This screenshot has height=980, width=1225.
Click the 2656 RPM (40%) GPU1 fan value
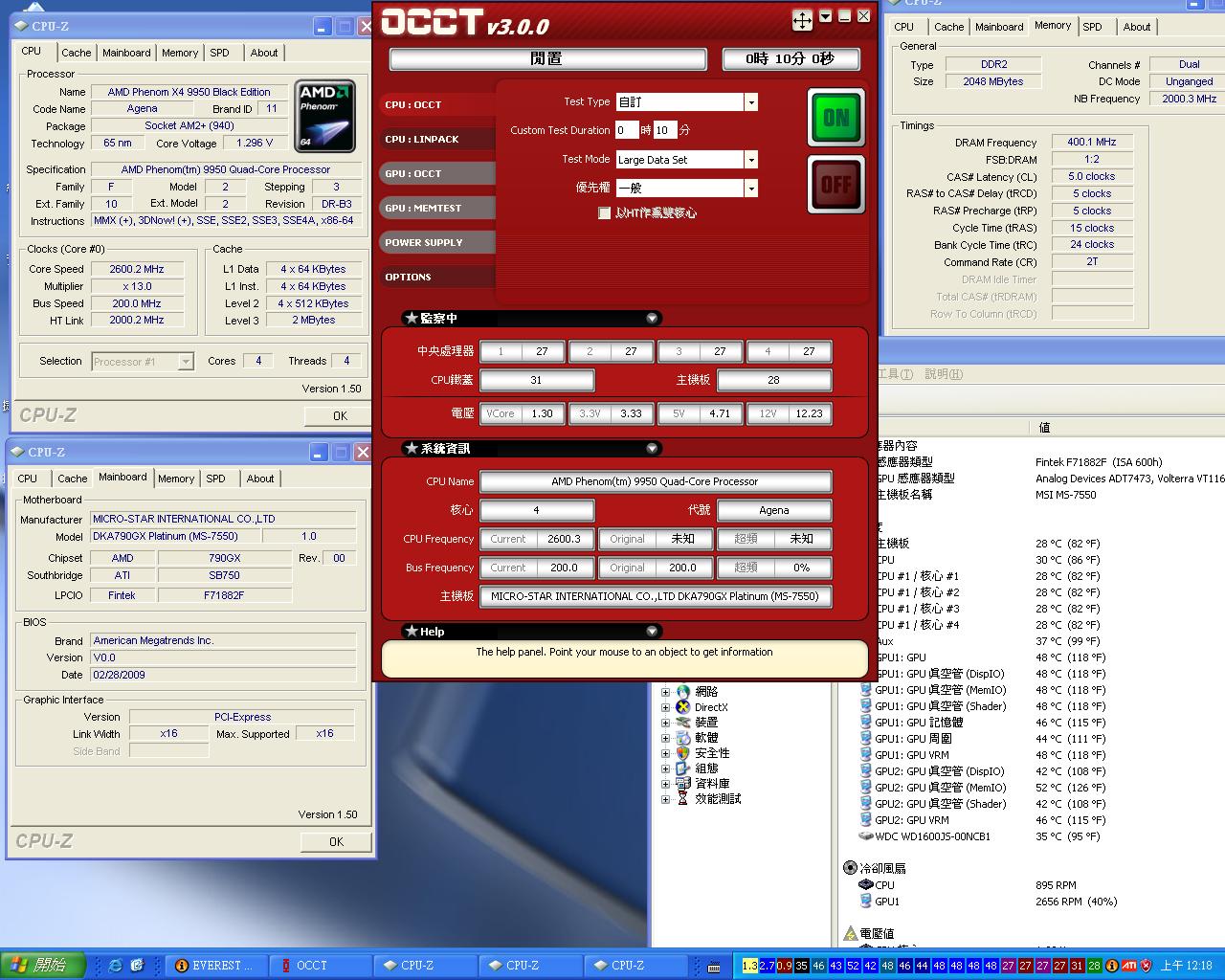(x=1076, y=902)
